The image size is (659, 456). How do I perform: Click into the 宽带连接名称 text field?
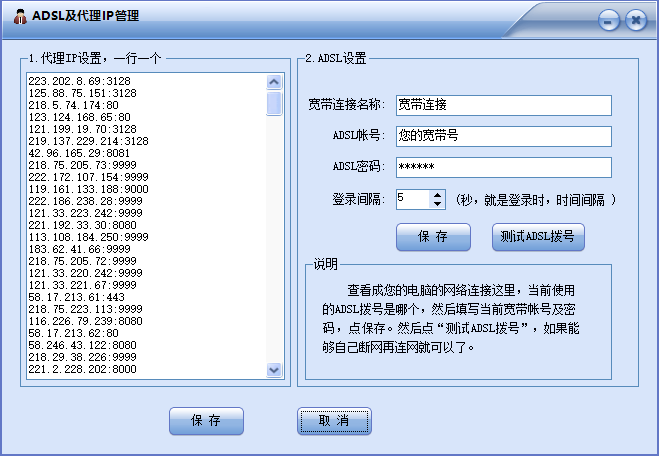[x=502, y=105]
